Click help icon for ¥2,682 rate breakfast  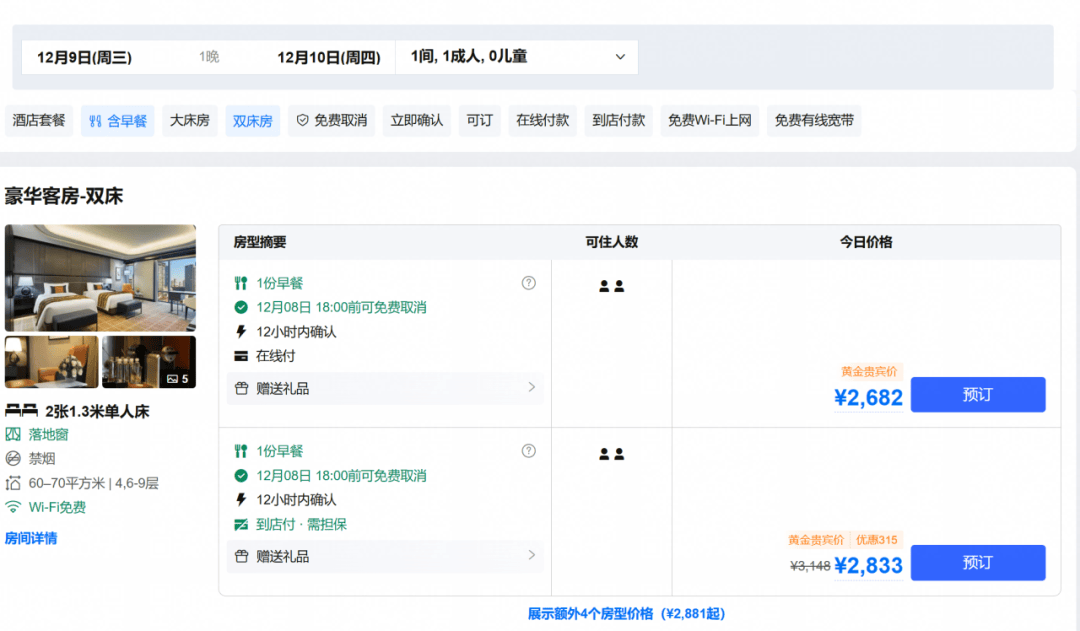[528, 283]
